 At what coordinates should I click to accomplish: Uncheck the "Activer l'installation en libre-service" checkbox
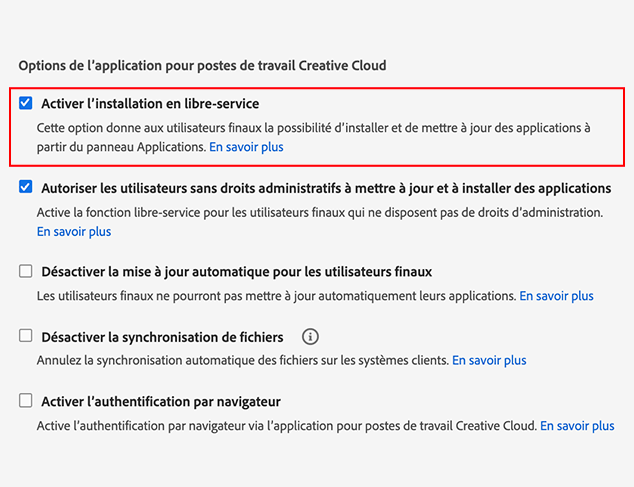pyautogui.click(x=26, y=103)
